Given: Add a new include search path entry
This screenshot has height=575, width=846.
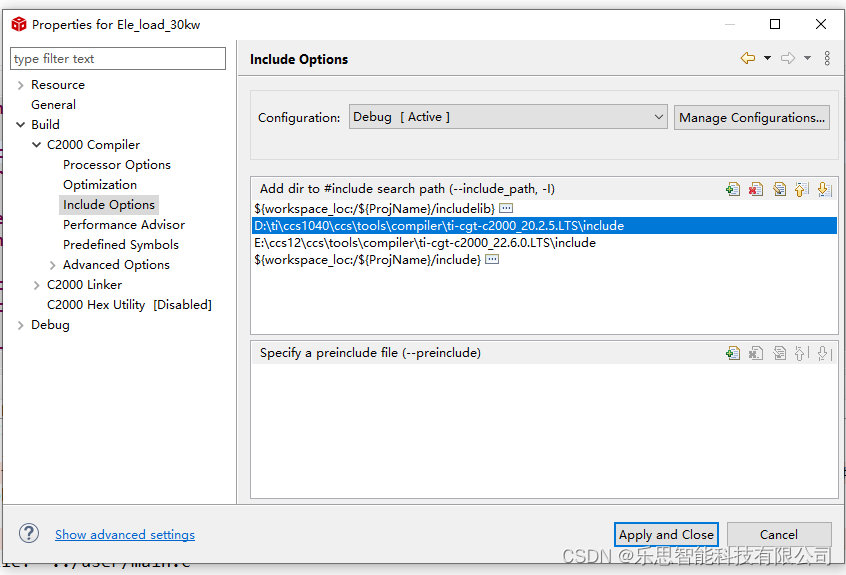Looking at the screenshot, I should 733,189.
